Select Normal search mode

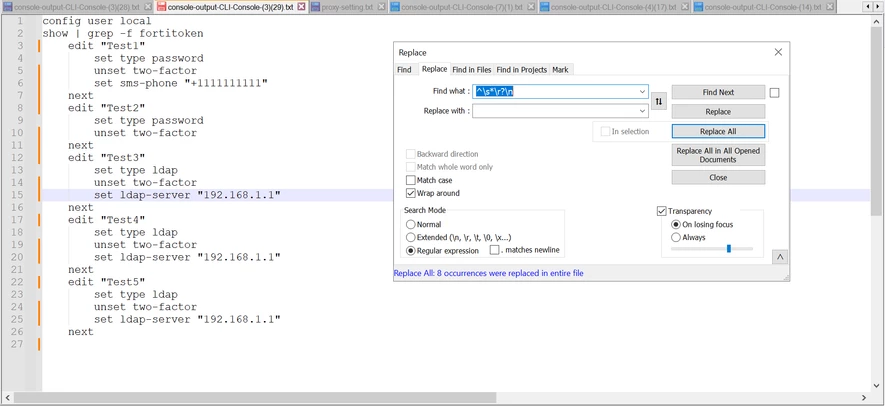point(411,224)
